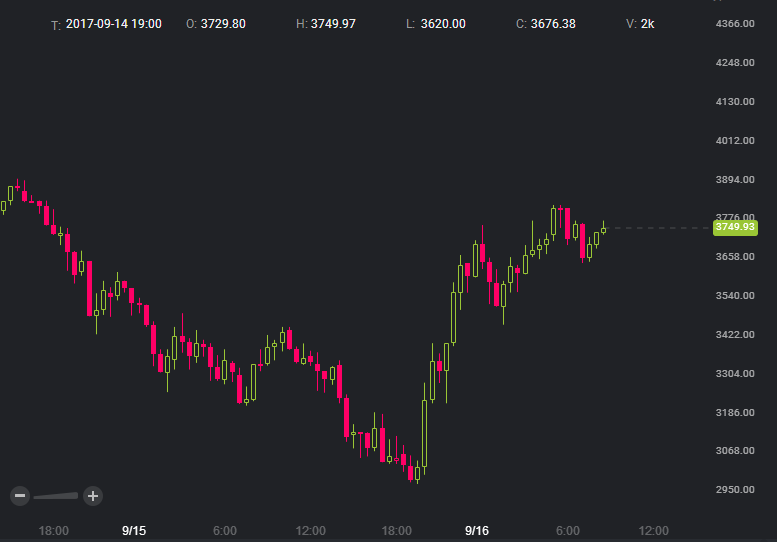Click the dashed current price line
This screenshot has height=542, width=777.
[660, 228]
